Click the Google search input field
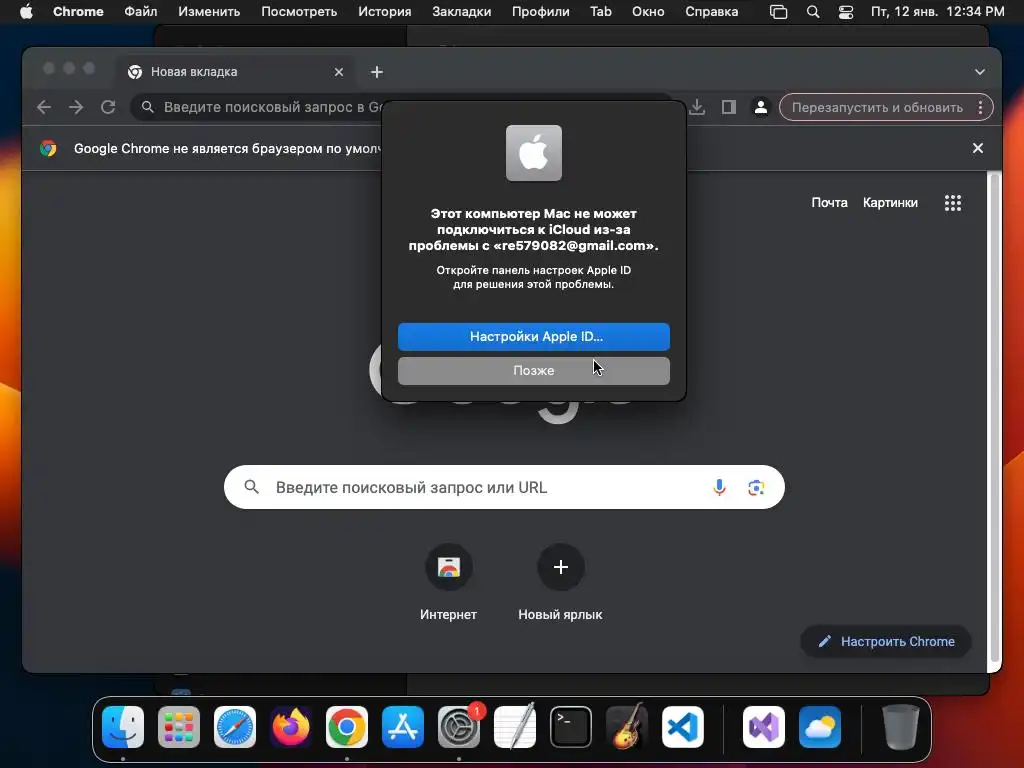This screenshot has height=768, width=1024. tap(504, 487)
